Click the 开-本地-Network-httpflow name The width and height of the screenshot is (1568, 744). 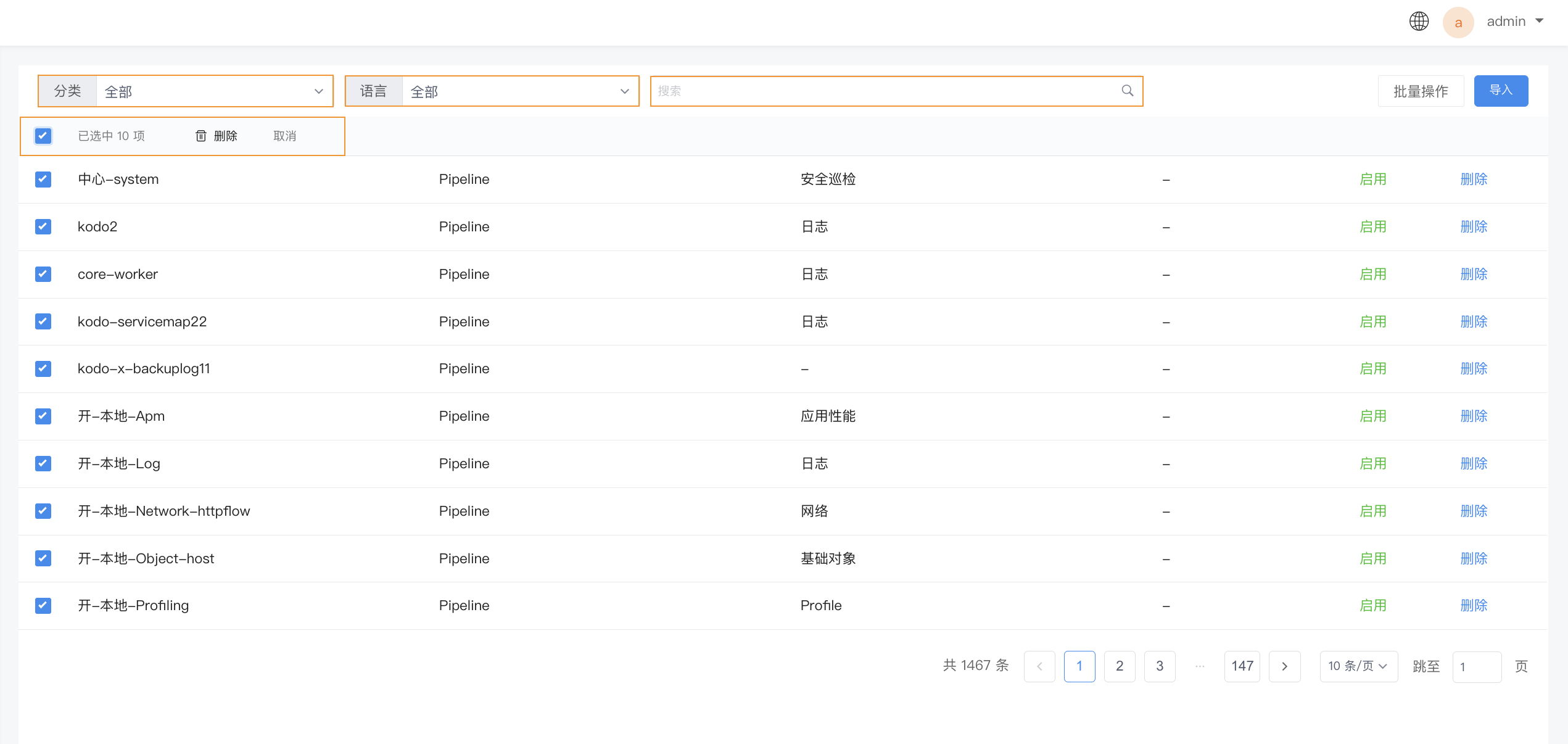click(x=164, y=511)
